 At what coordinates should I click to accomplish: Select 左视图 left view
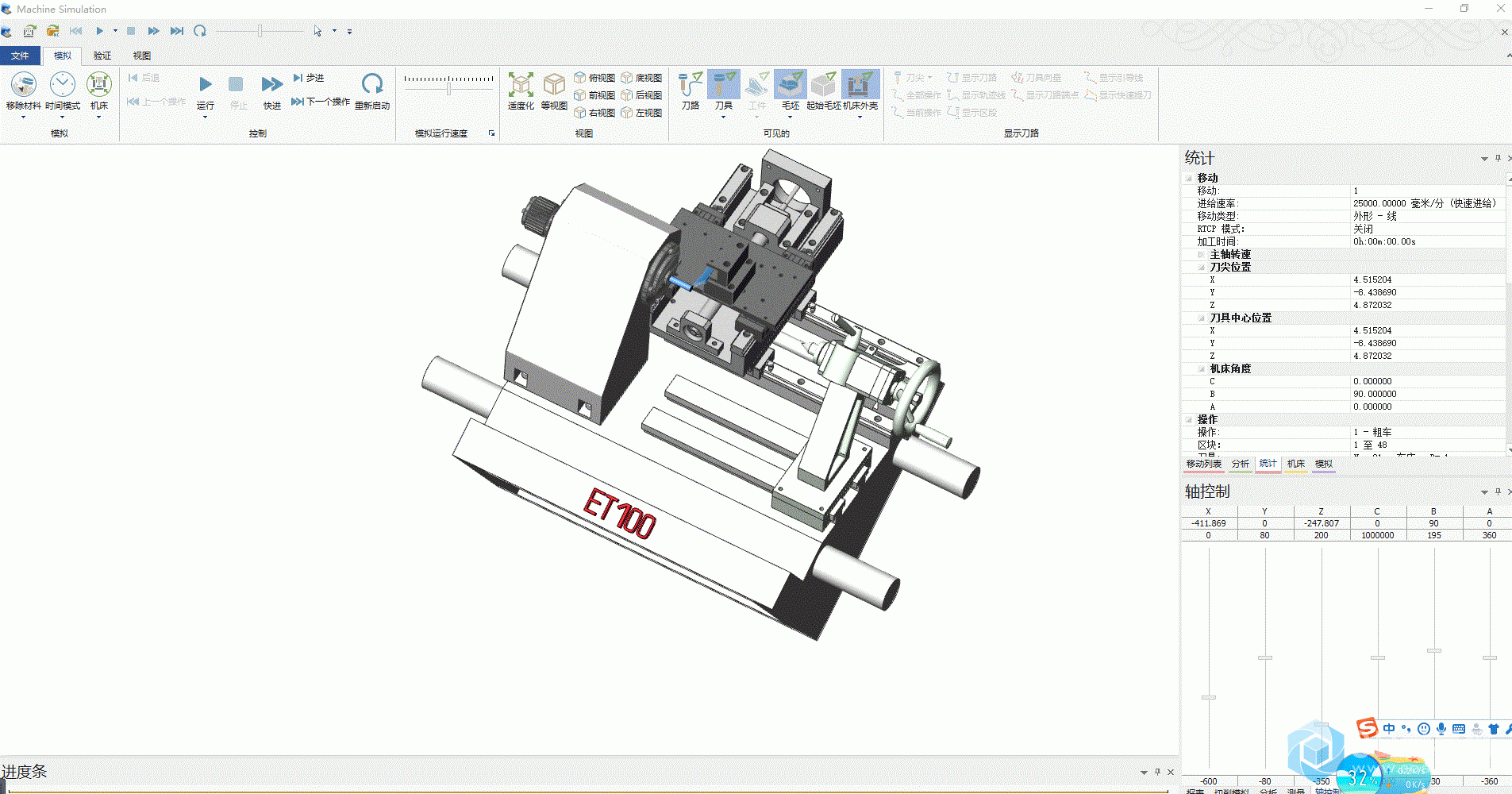pyautogui.click(x=641, y=113)
